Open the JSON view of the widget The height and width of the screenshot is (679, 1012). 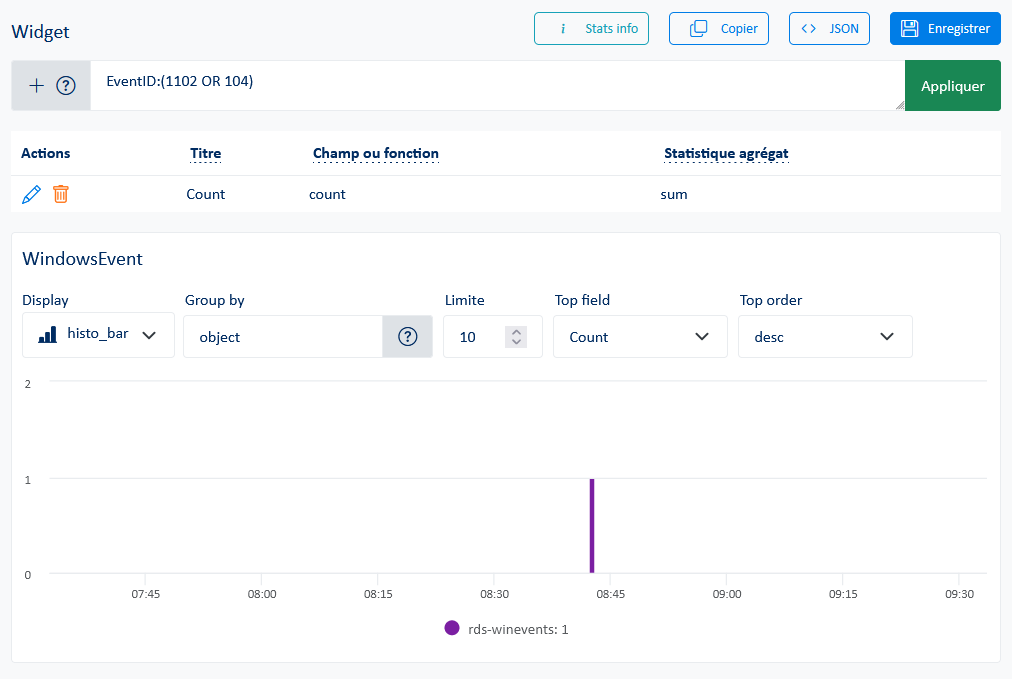coord(829,28)
